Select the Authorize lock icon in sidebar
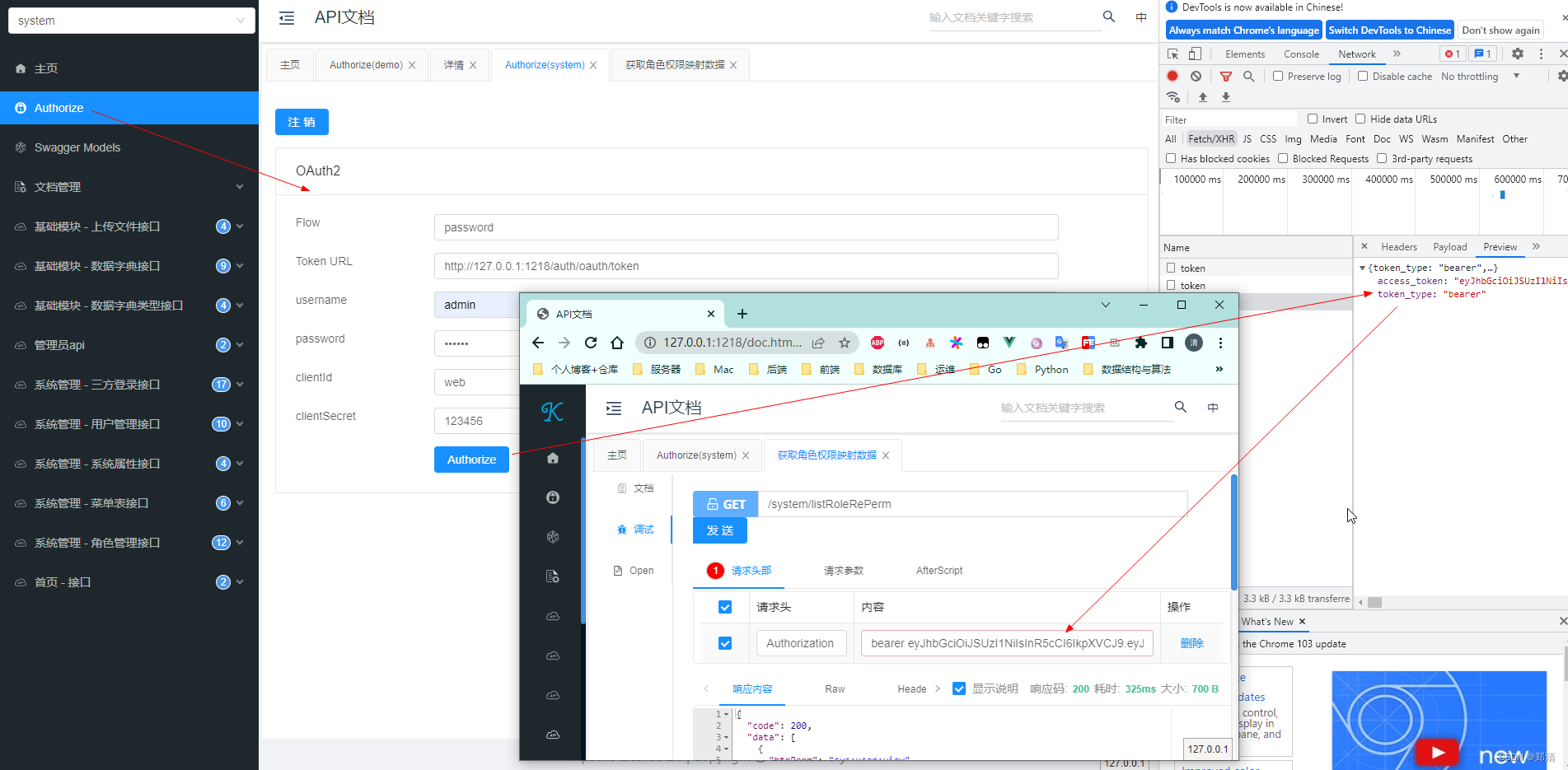Image resolution: width=1568 pixels, height=770 pixels. click(x=21, y=107)
